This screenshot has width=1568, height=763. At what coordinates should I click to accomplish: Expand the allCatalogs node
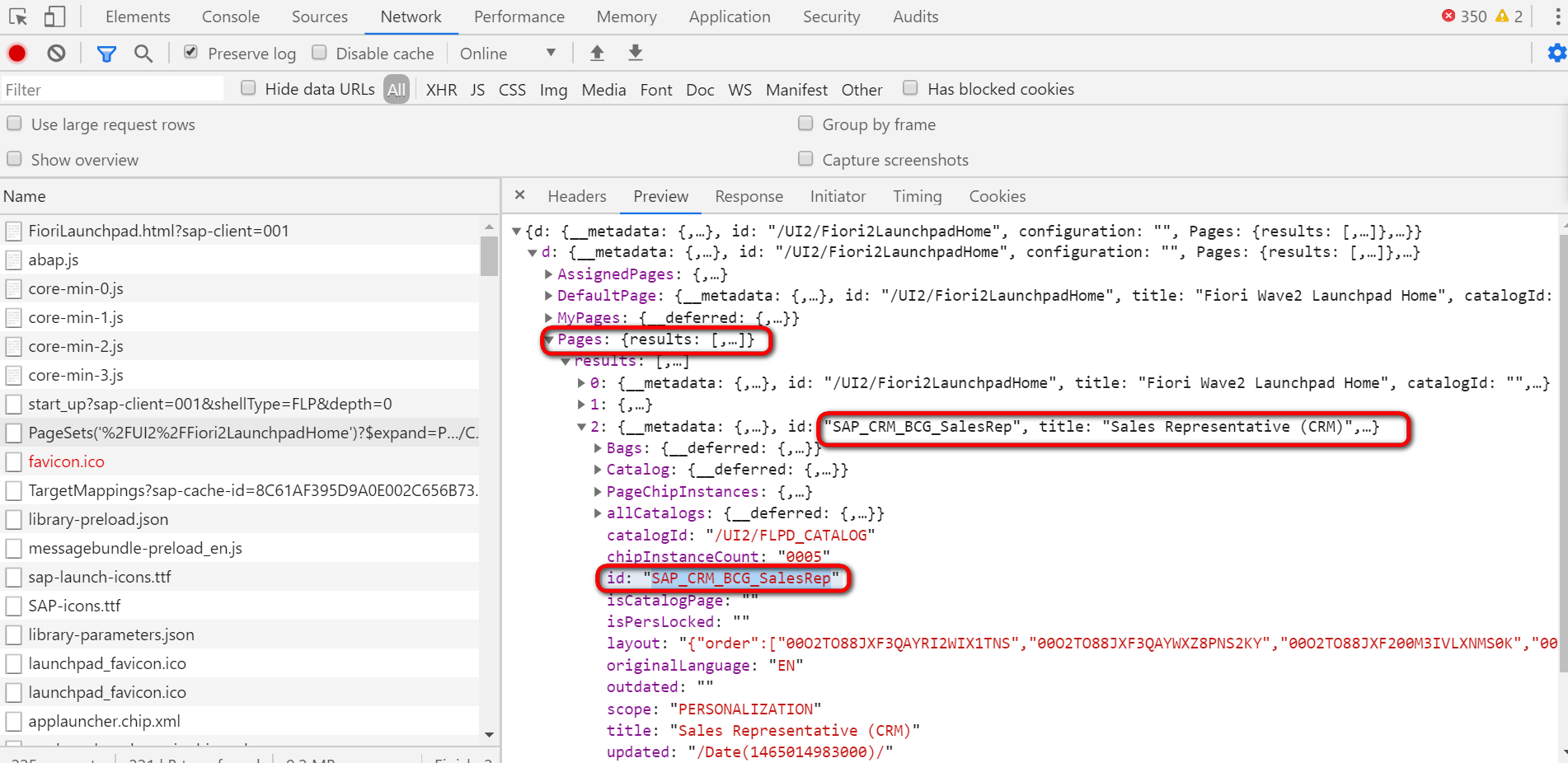598,513
